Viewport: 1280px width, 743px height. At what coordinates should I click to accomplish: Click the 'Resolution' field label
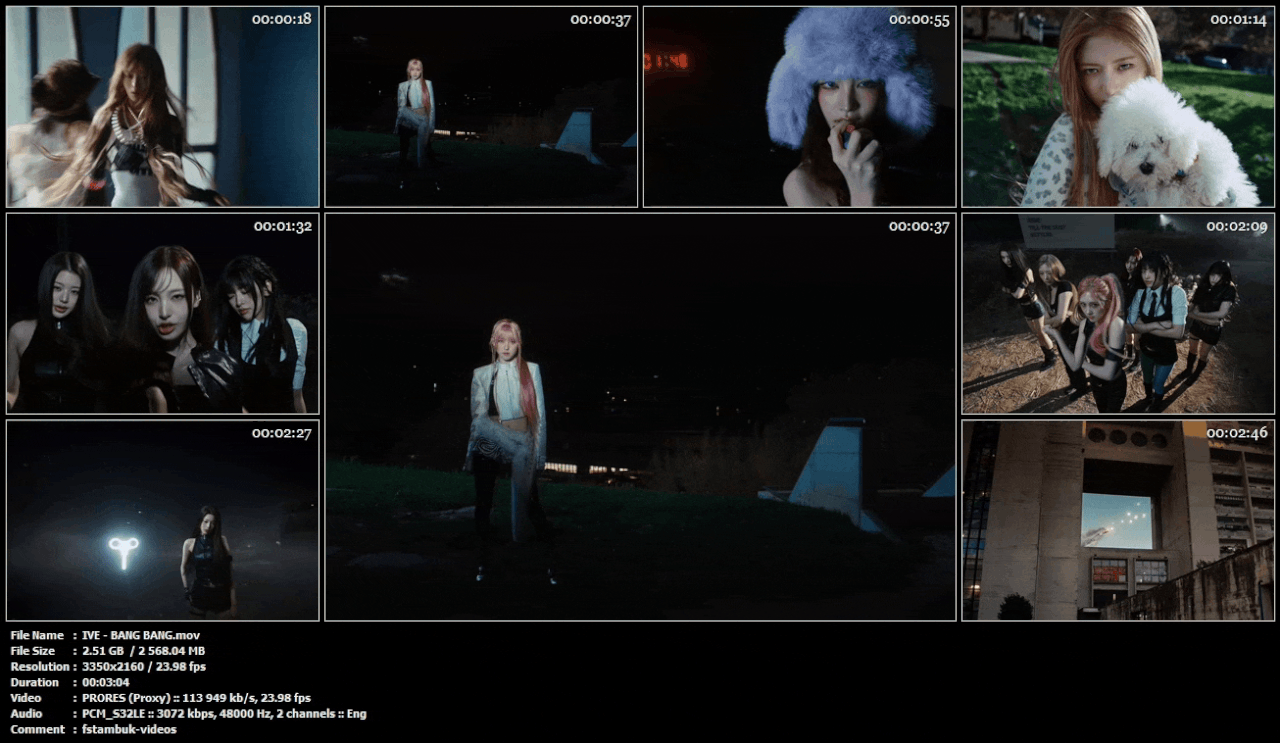40,667
